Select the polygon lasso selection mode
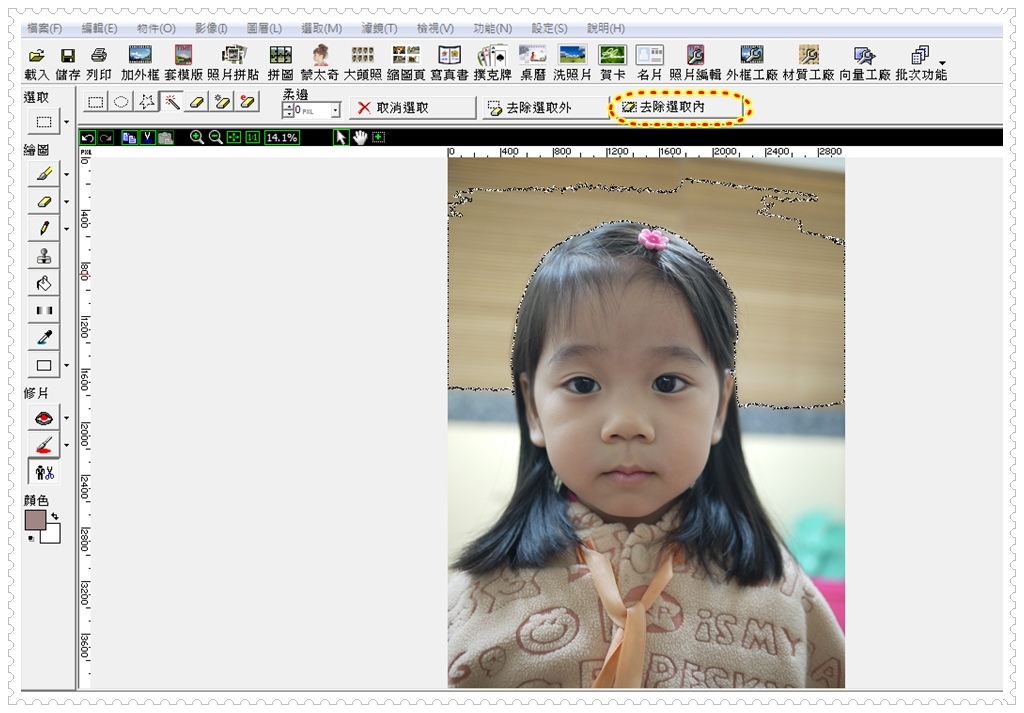Screen dimensions: 1024x713 146,102
